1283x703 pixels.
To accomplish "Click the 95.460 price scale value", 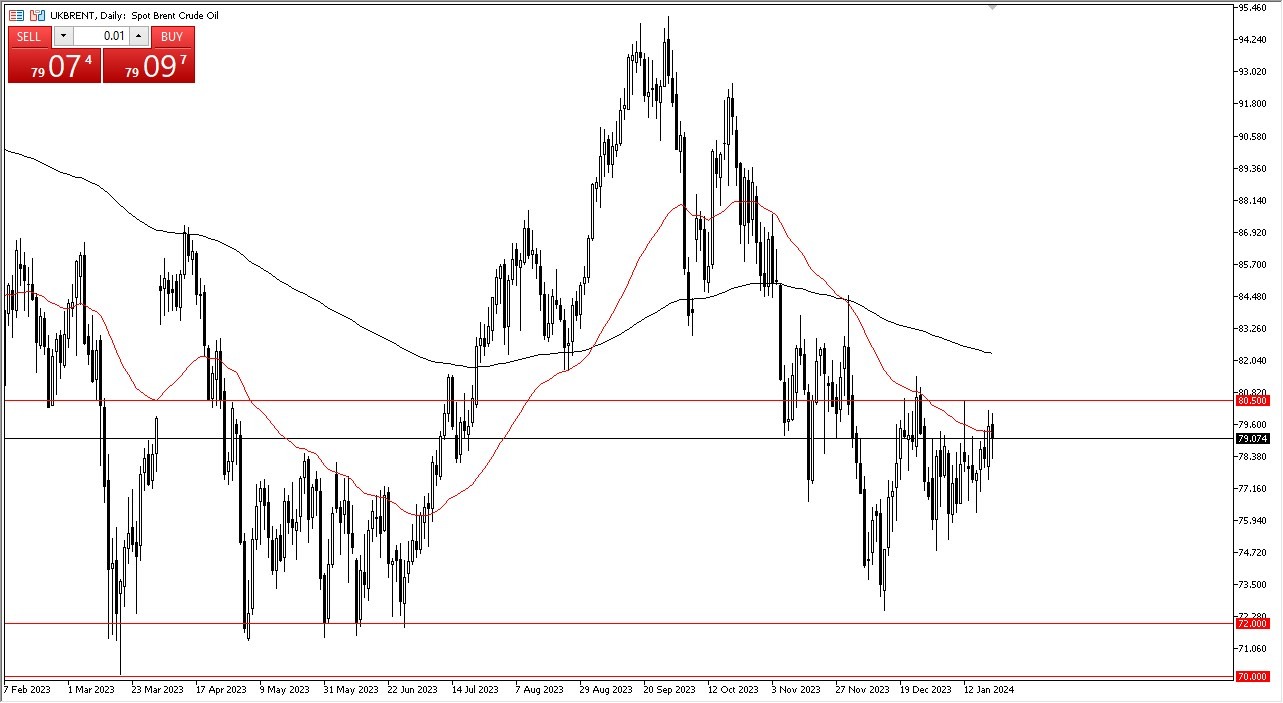I will pos(1254,7).
